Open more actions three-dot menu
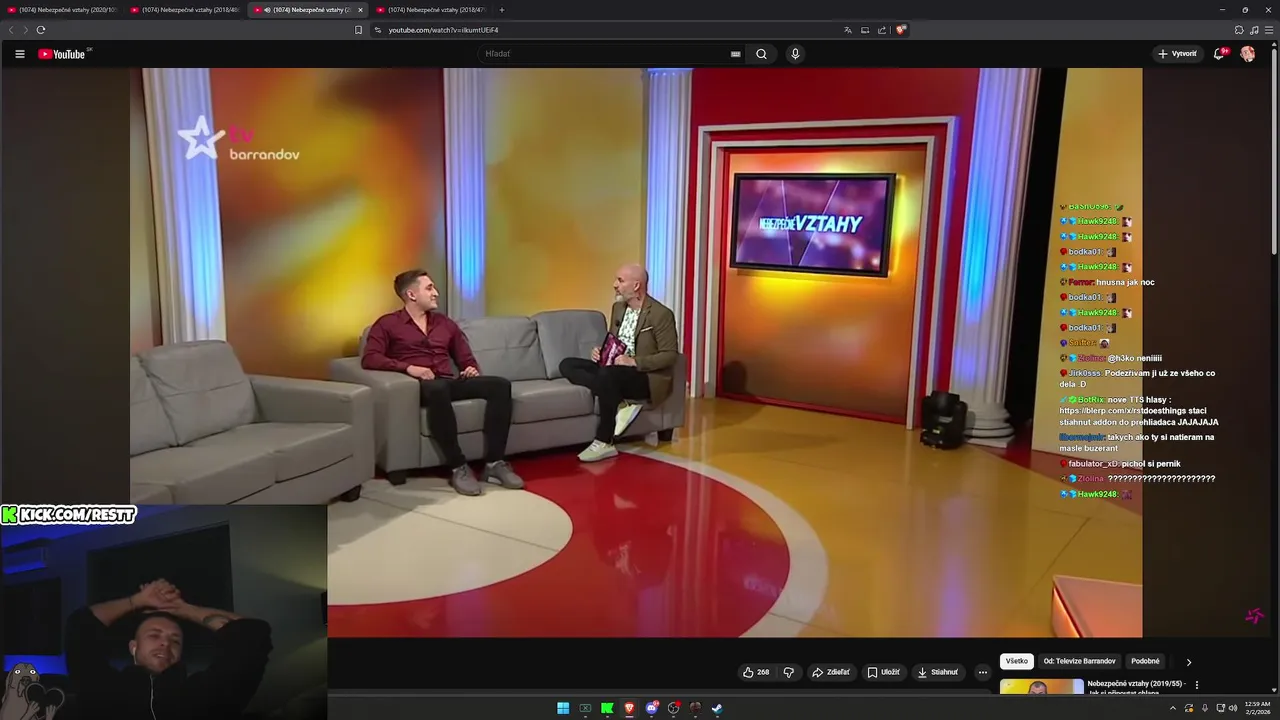1280x720 pixels. pyautogui.click(x=983, y=672)
